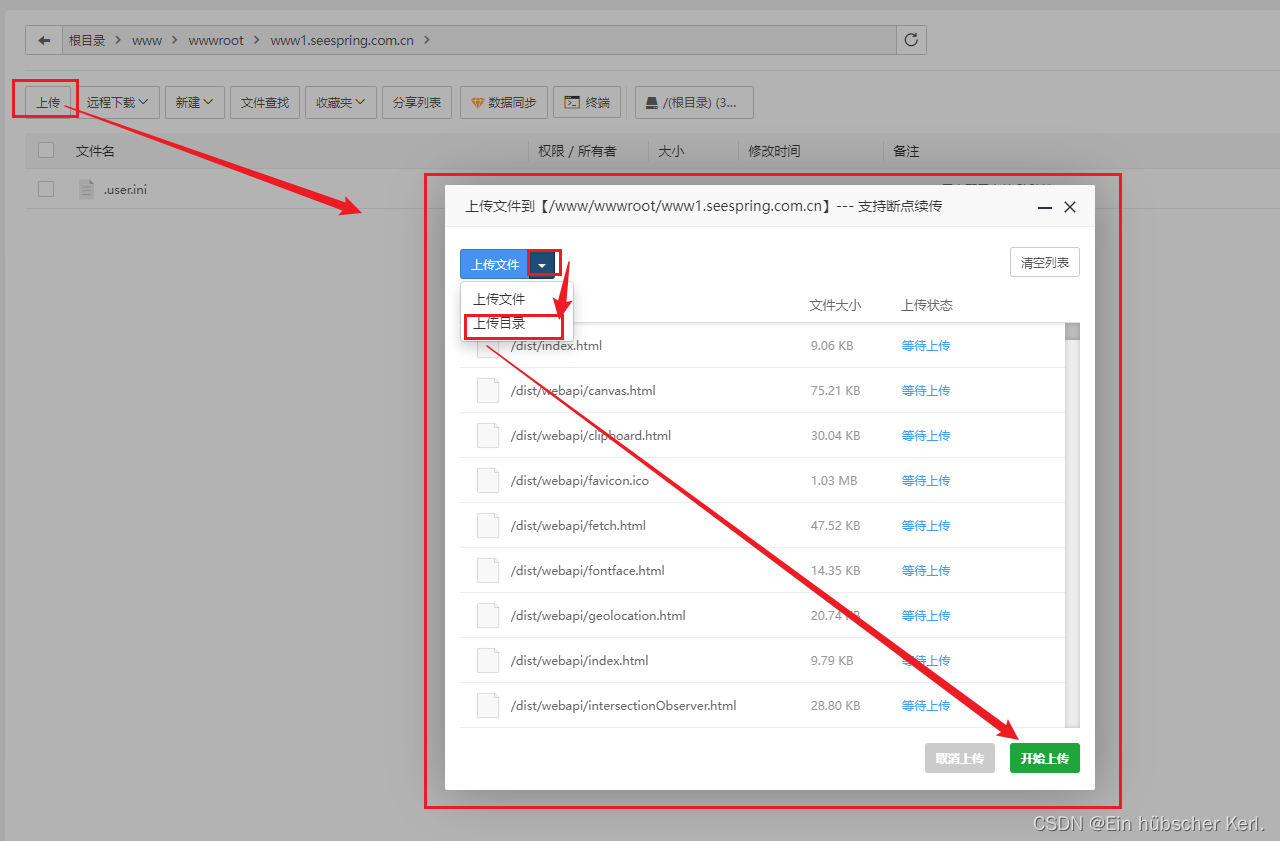1280x841 pixels.
Task: Click file icon of fetch.html
Action: (x=488, y=525)
